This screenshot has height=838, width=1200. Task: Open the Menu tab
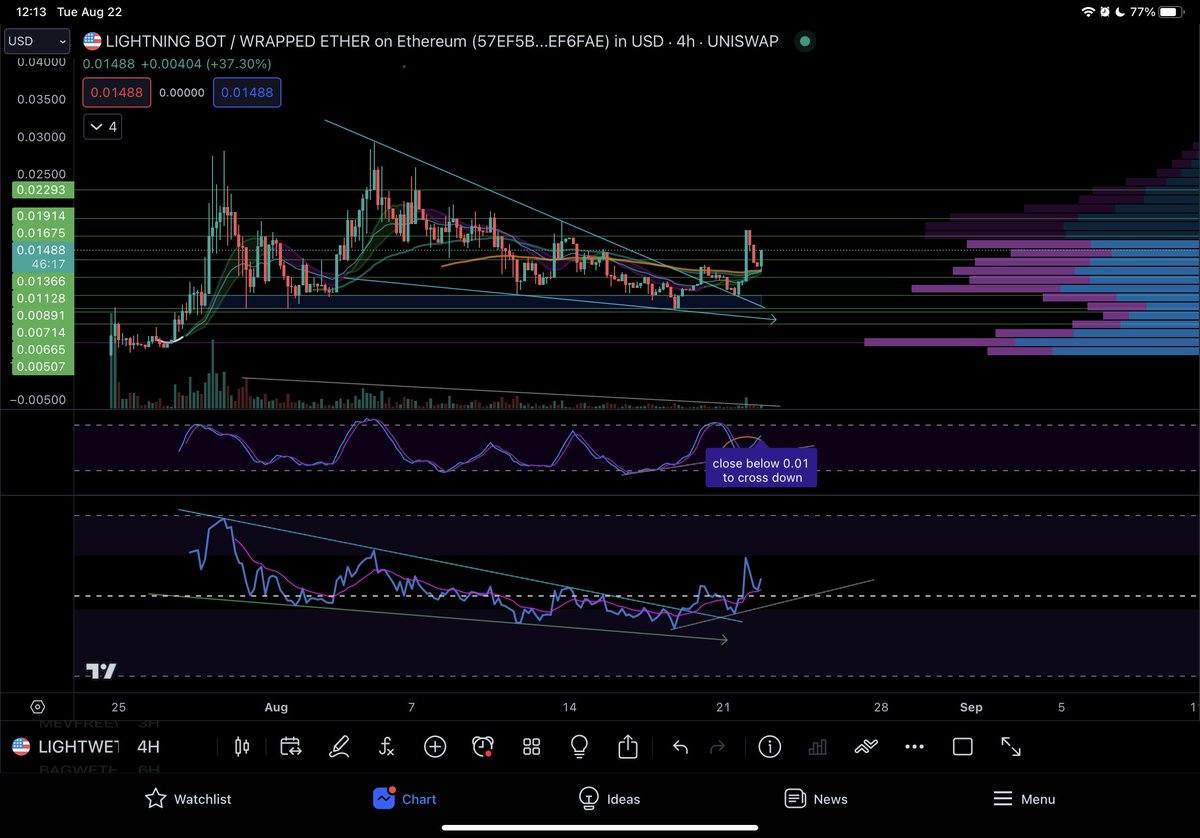(x=1024, y=798)
